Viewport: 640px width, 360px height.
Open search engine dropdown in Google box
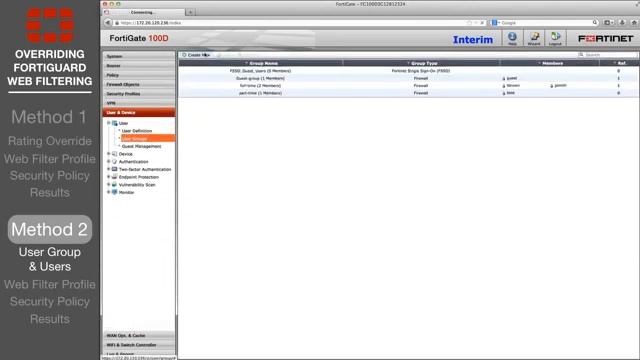[496, 23]
